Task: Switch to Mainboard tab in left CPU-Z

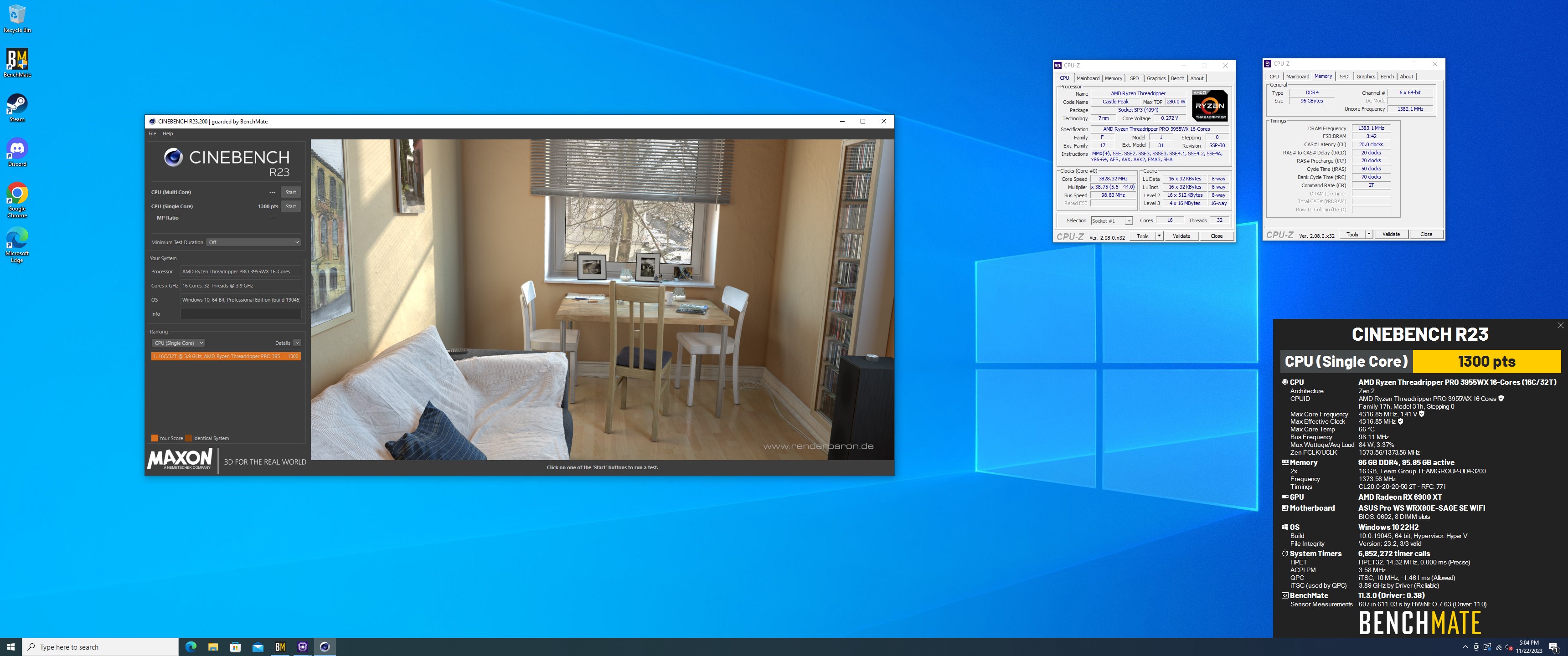Action: [1088, 78]
